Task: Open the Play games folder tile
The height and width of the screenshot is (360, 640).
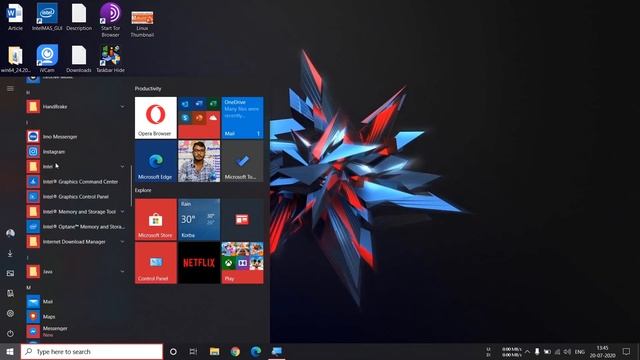Action: point(242,262)
